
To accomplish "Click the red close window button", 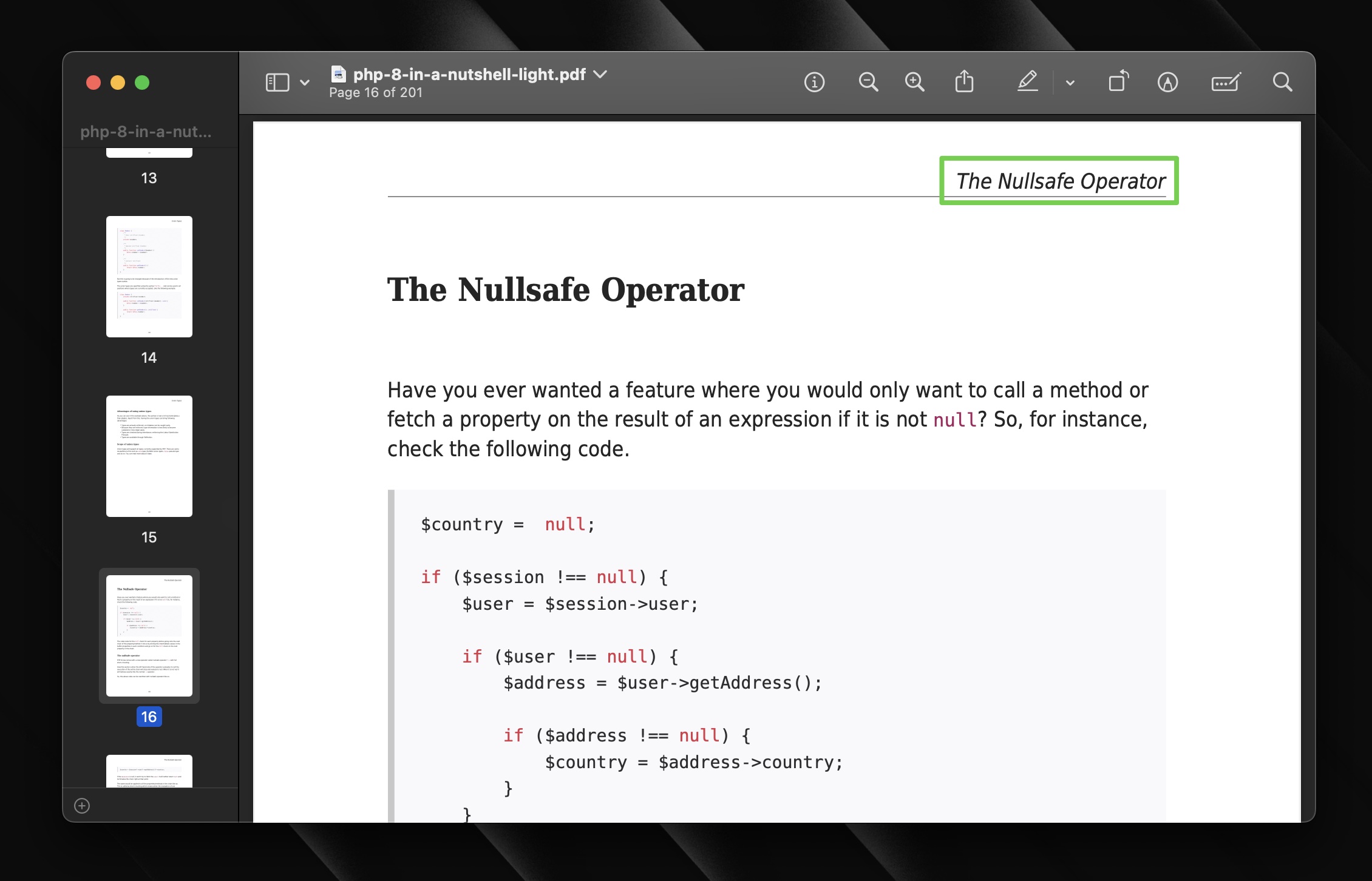I will 93,83.
